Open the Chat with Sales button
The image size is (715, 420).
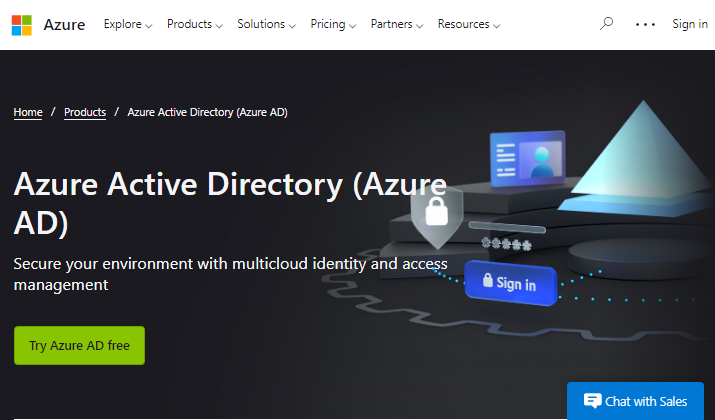click(635, 401)
